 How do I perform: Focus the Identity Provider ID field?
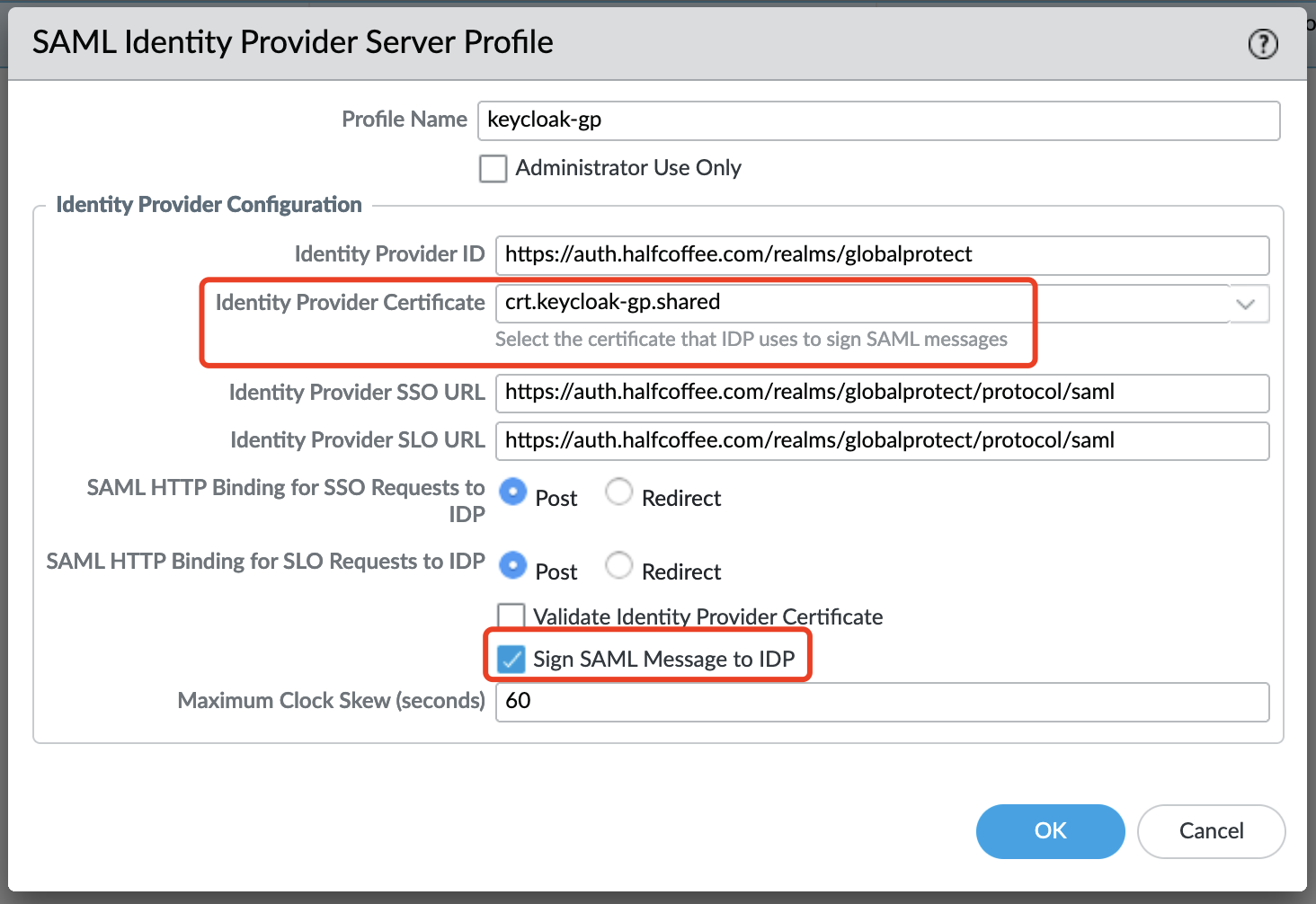pos(882,255)
